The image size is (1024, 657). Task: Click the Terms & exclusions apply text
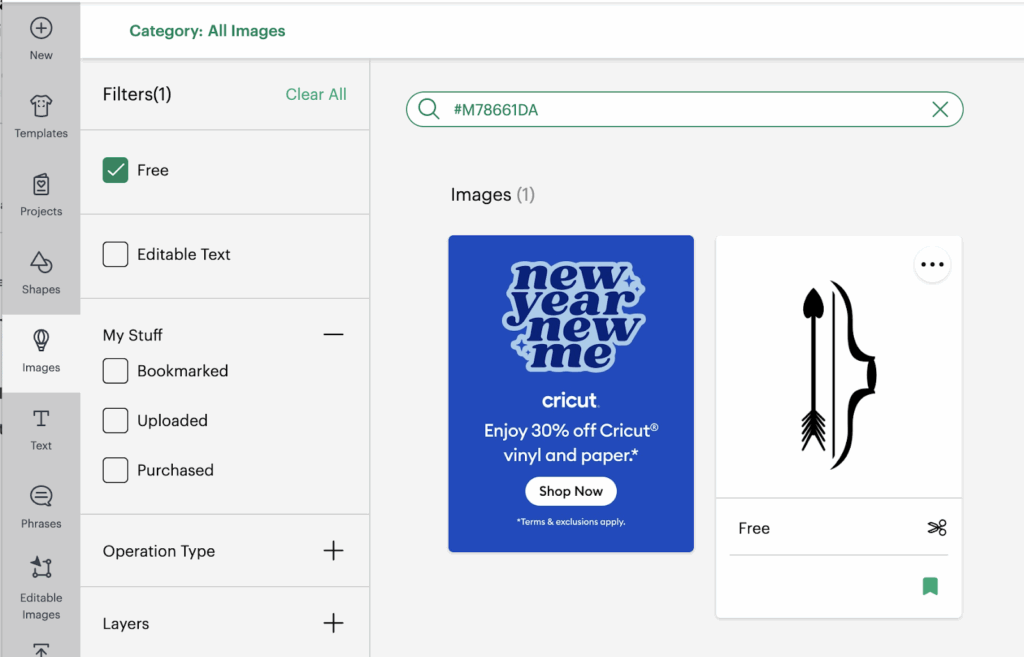(x=571, y=522)
